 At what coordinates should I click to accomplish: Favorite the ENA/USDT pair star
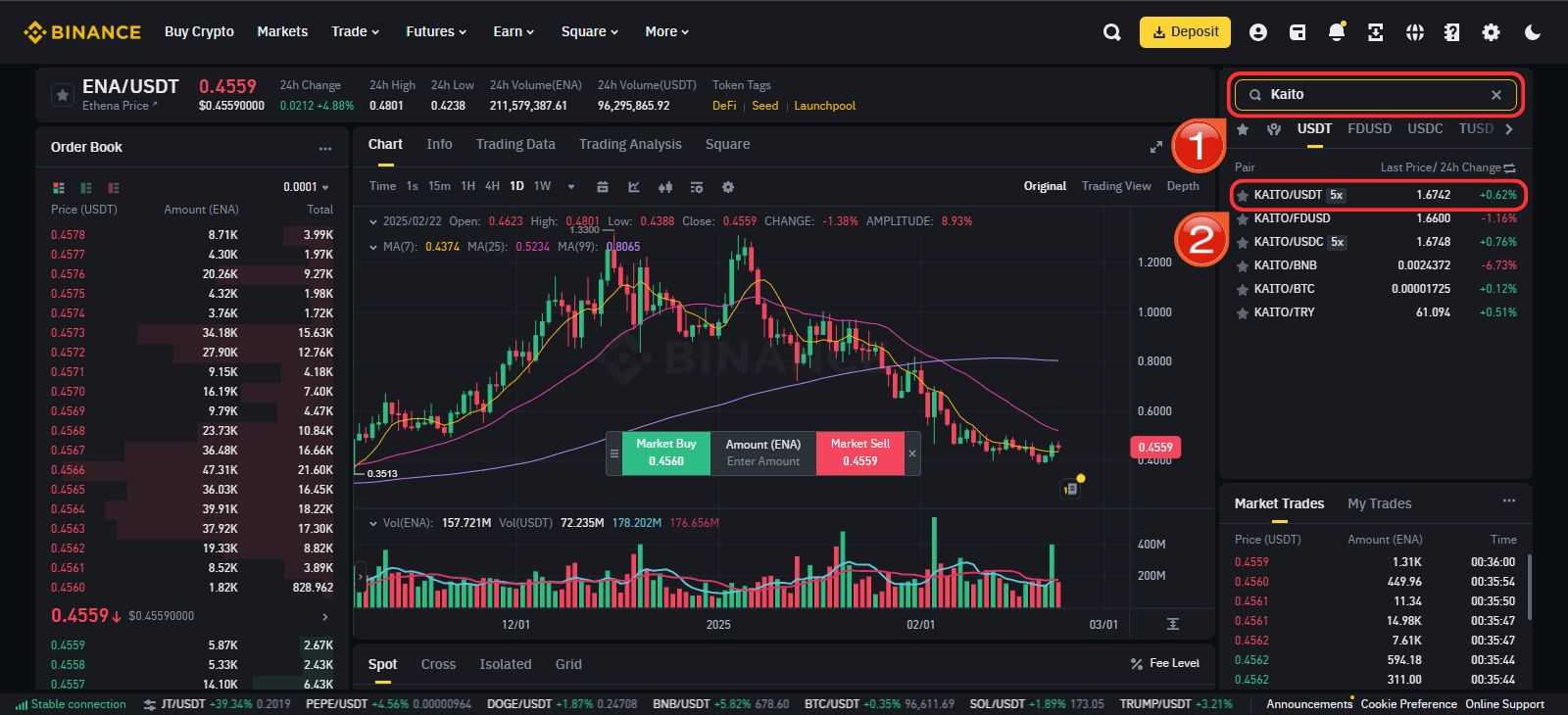(x=62, y=95)
